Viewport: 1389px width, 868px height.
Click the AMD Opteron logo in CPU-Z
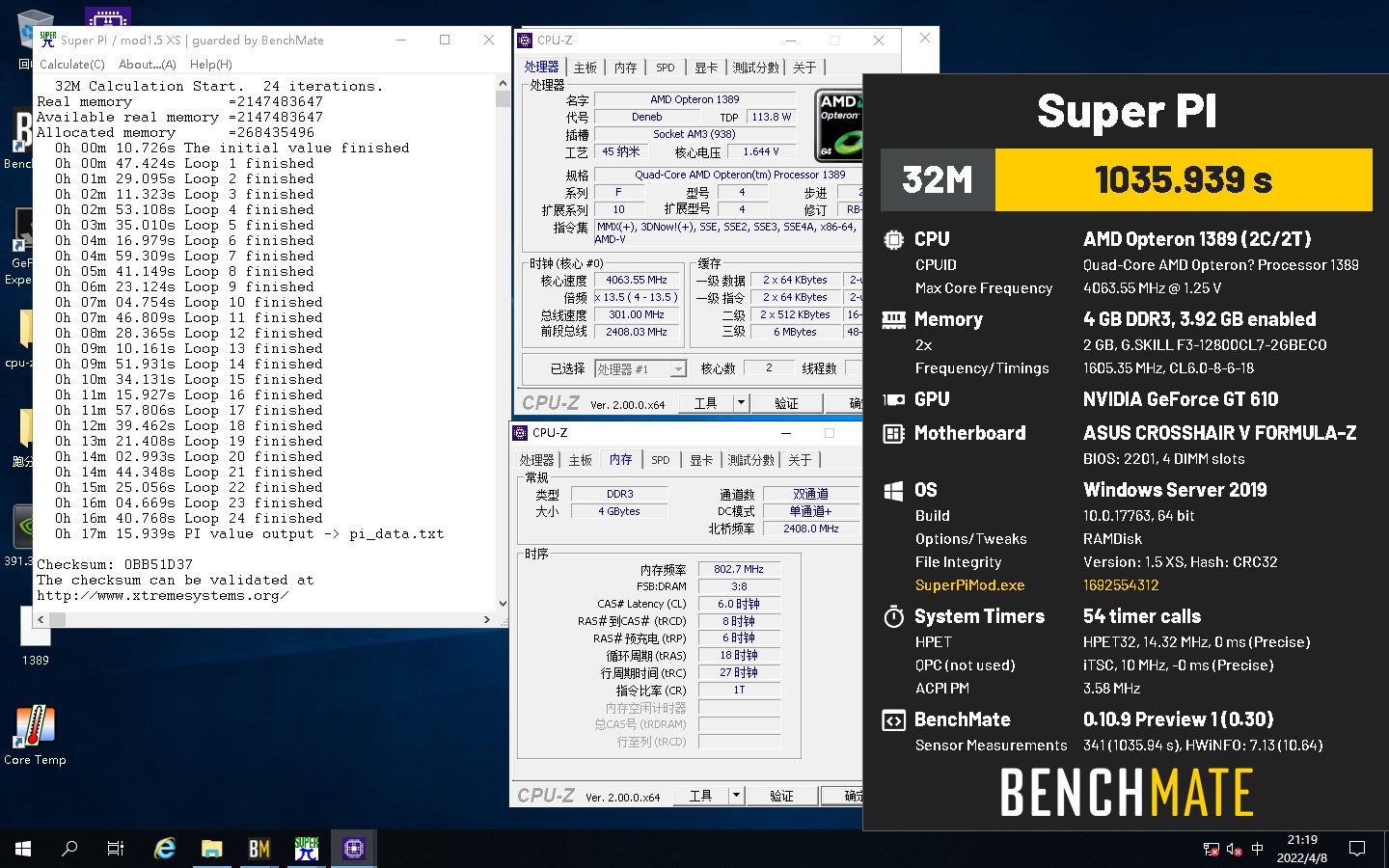[838, 124]
